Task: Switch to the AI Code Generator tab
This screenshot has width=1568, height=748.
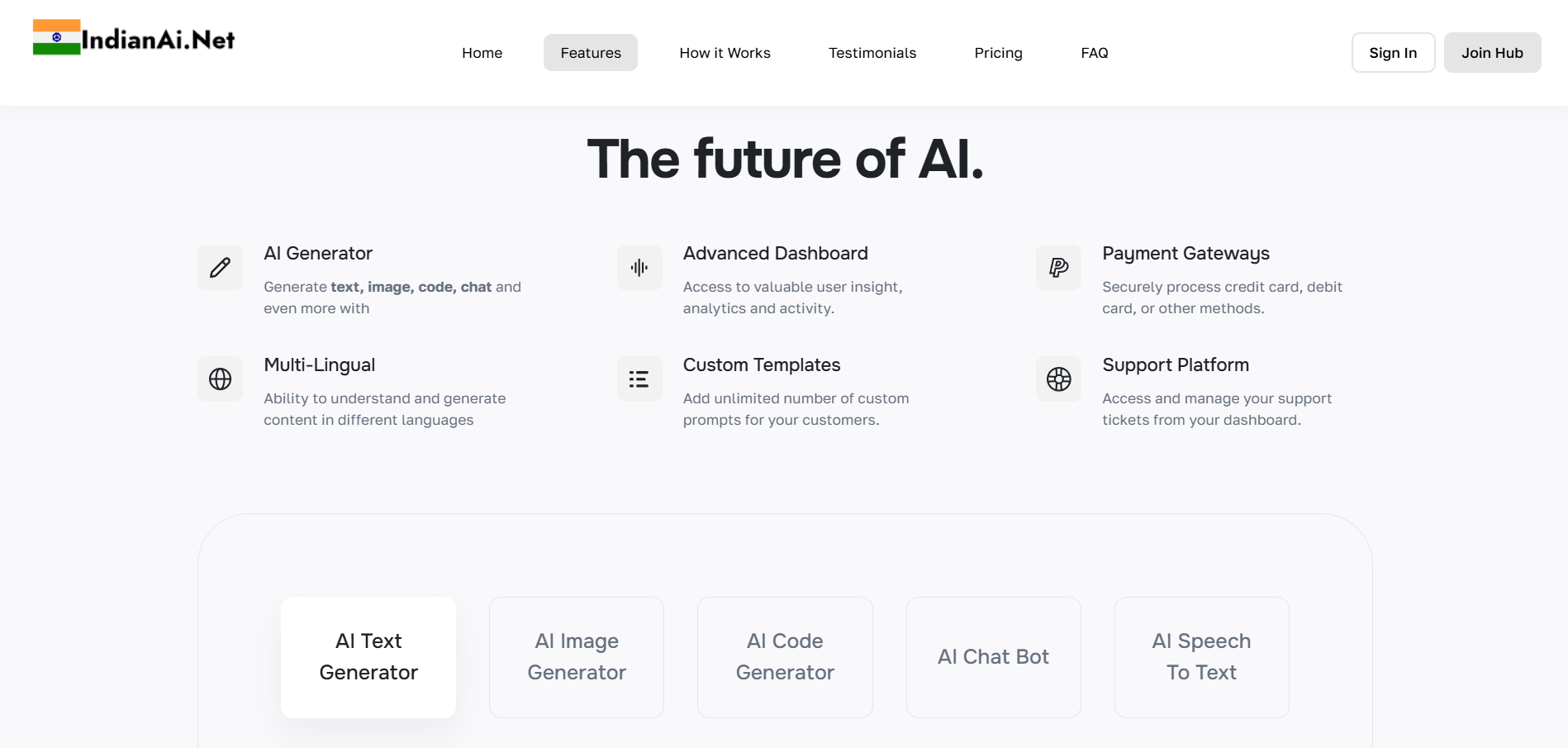Action: coord(785,657)
